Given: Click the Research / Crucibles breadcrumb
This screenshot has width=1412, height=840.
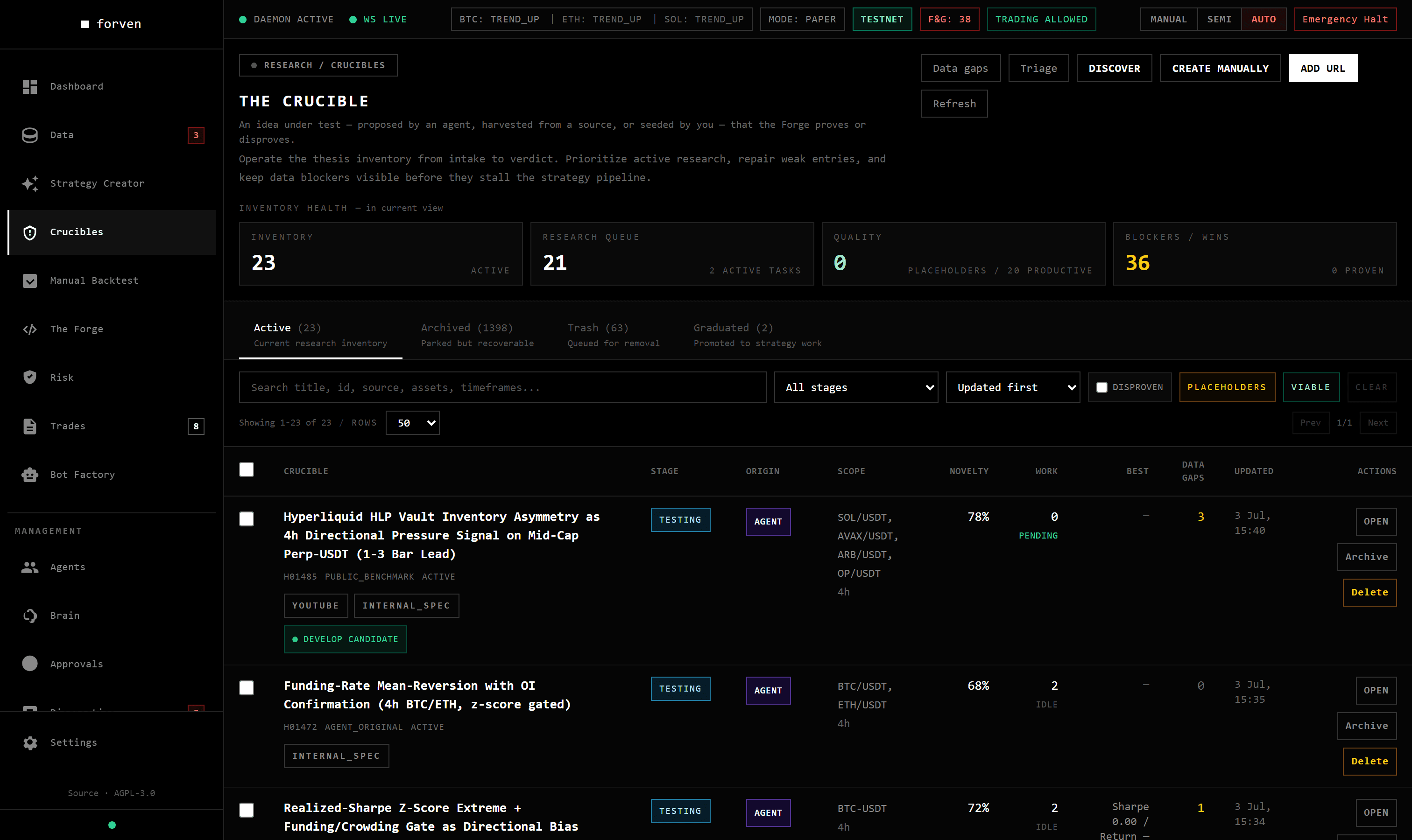Looking at the screenshot, I should (318, 66).
